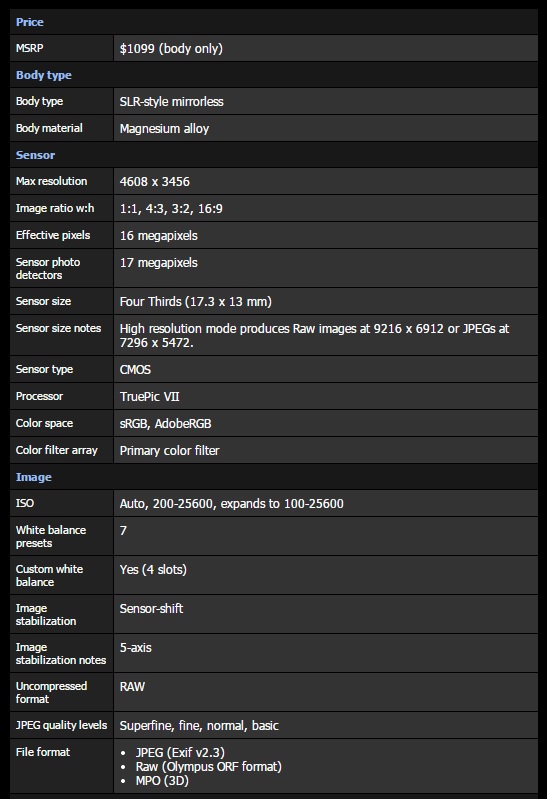Viewport: 547px width, 799px height.
Task: Click the Custom white balance label
Action: [49, 575]
